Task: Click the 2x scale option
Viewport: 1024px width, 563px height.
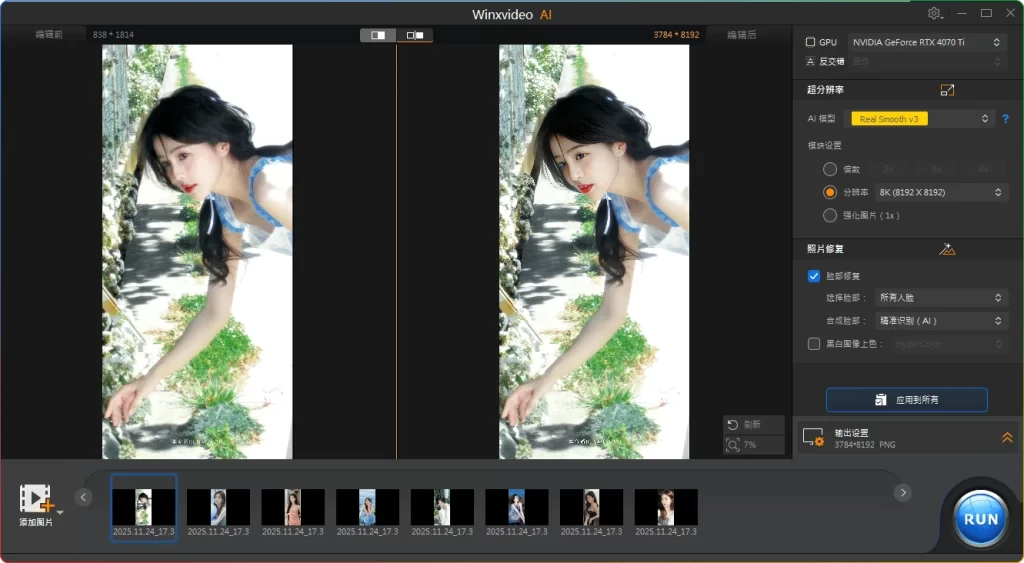Action: pos(888,169)
